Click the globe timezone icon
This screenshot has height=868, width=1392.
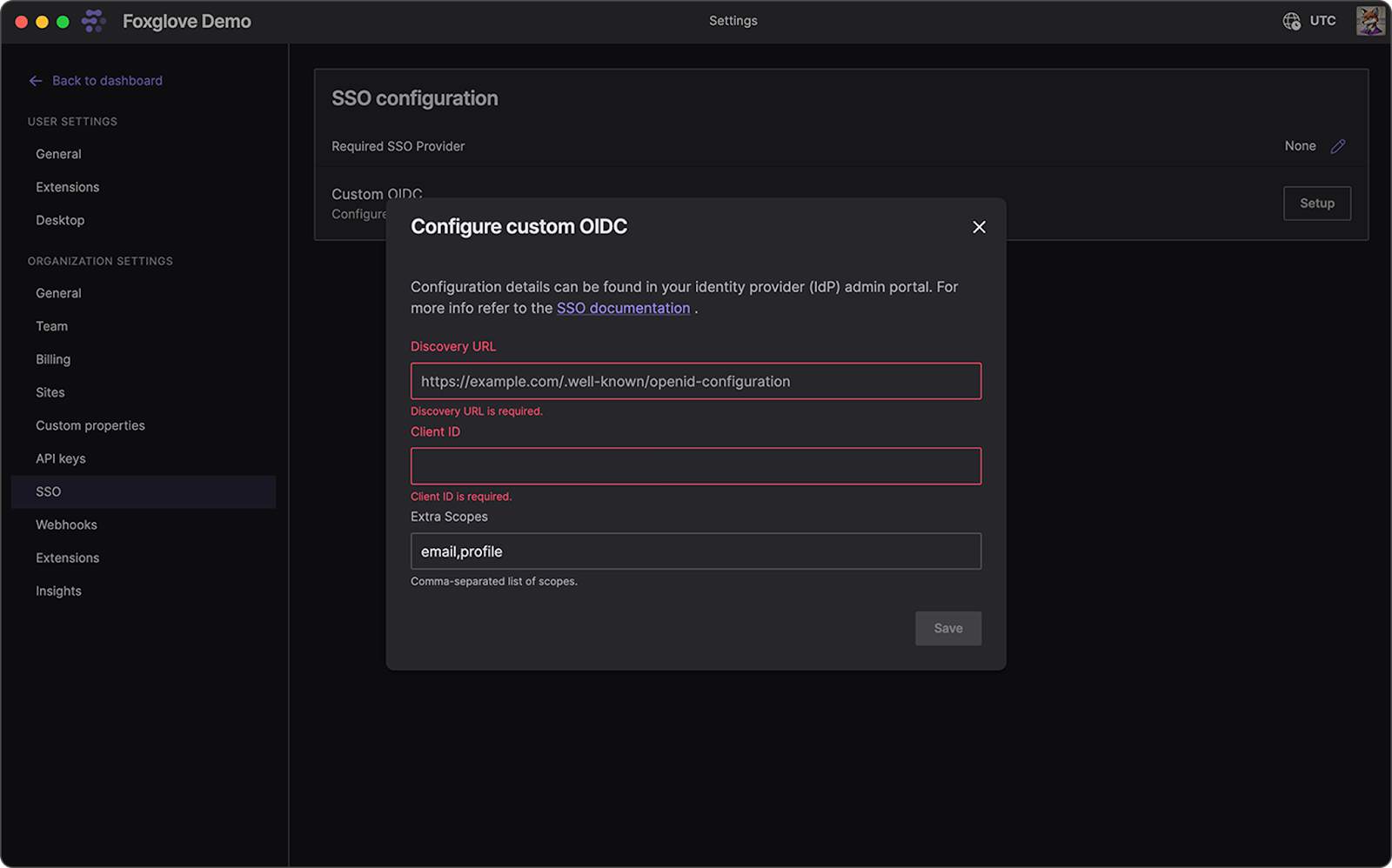(x=1291, y=21)
